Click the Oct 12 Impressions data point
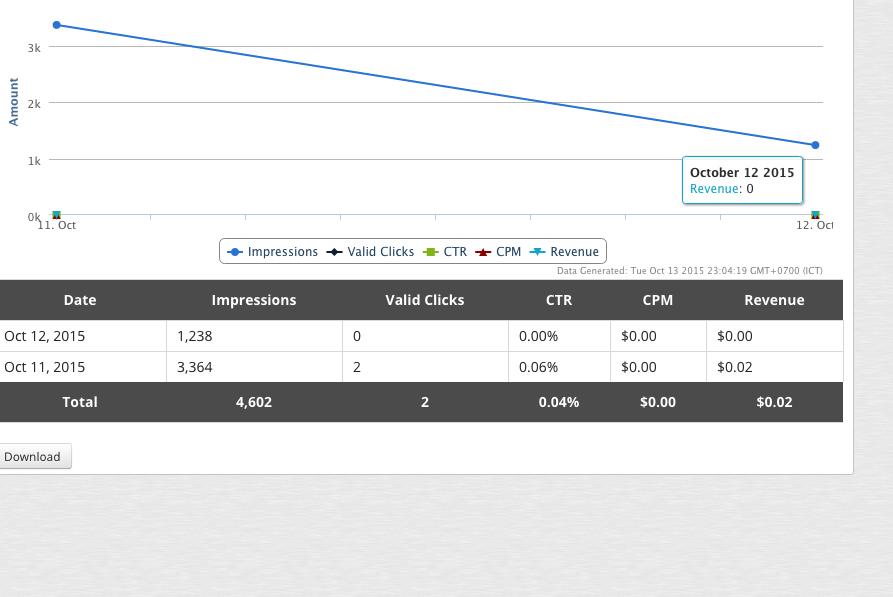 tap(815, 145)
